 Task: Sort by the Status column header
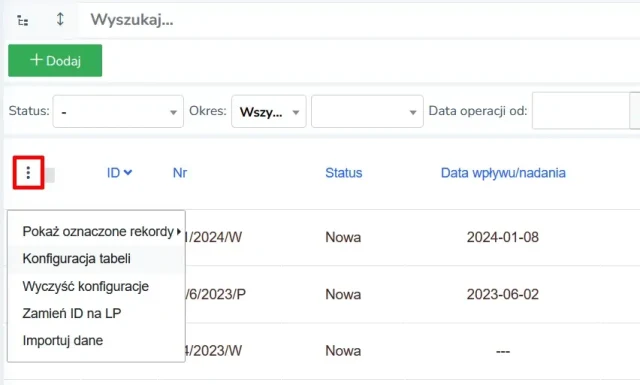(344, 173)
